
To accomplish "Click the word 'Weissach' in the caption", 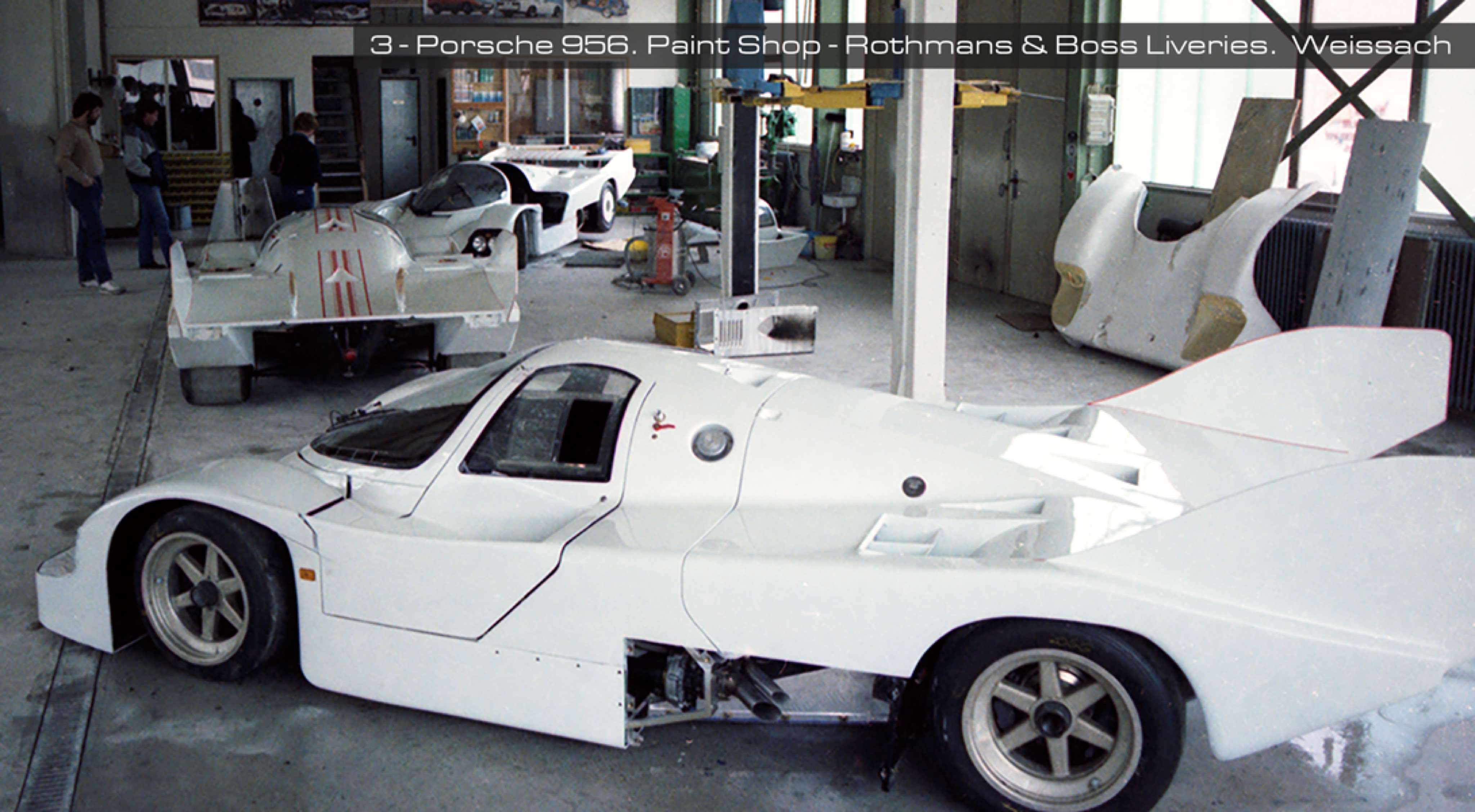I will (x=1372, y=45).
